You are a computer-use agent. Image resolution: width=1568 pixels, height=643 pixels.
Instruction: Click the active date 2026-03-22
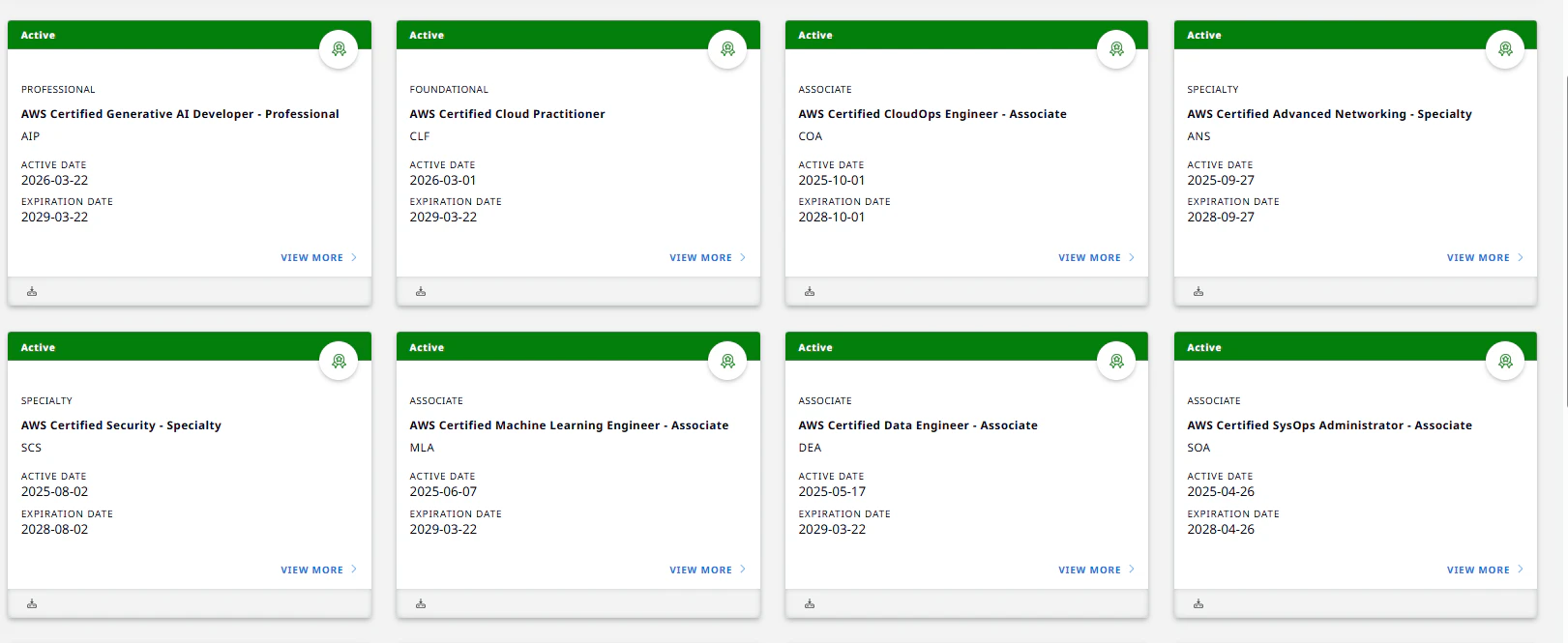[54, 180]
